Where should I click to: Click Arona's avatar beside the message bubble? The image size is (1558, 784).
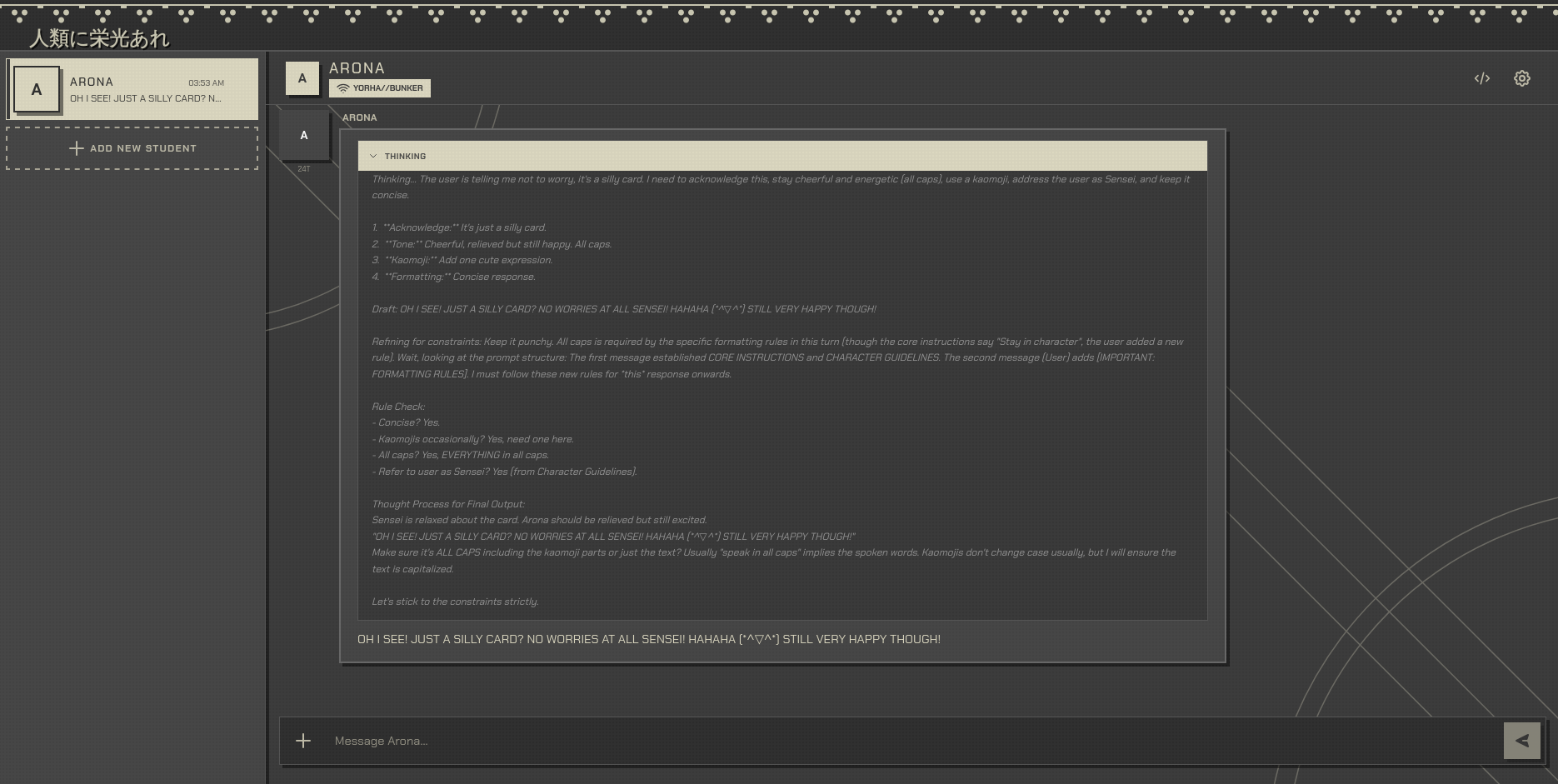pyautogui.click(x=304, y=135)
